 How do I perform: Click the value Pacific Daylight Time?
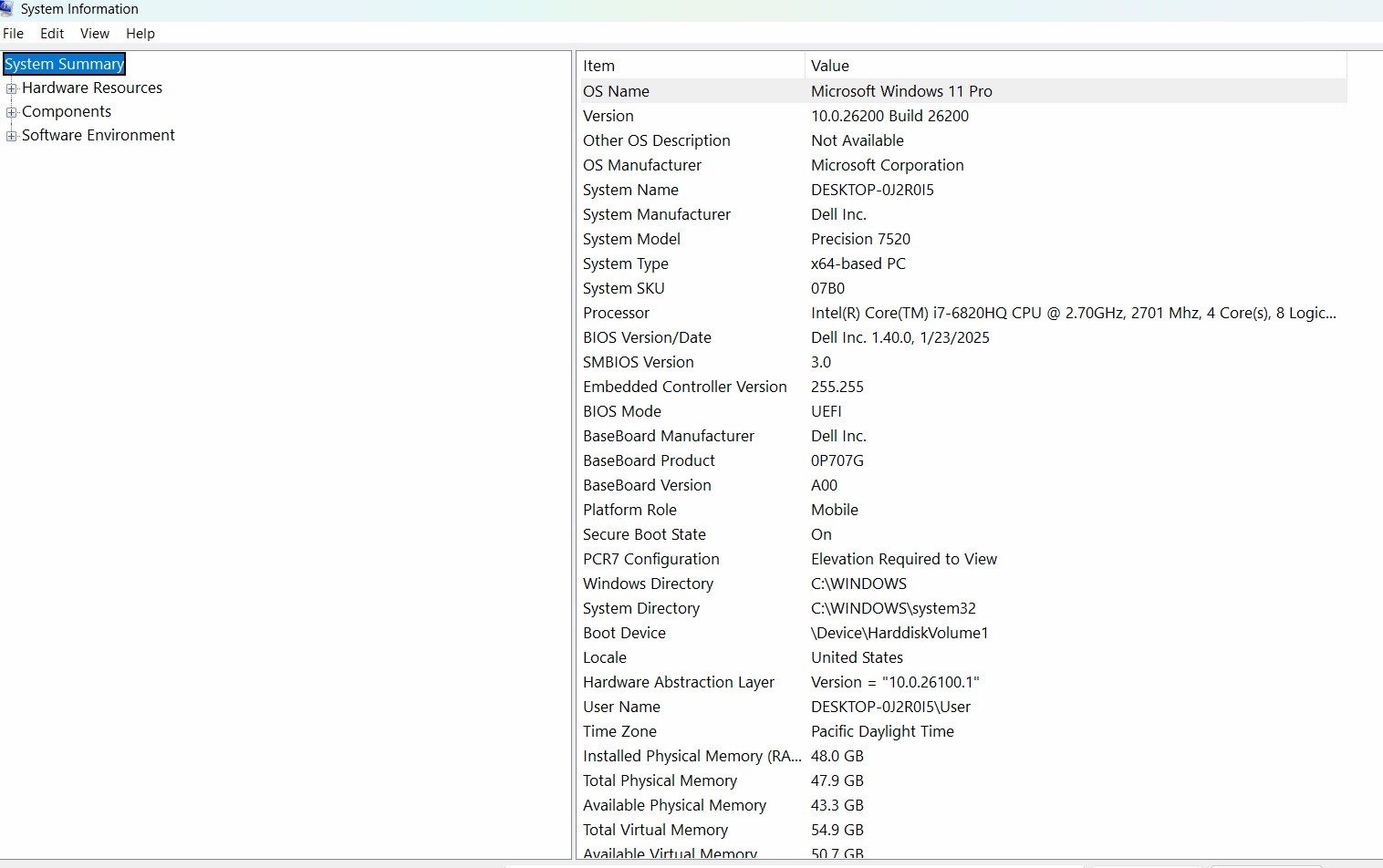pyautogui.click(x=882, y=731)
